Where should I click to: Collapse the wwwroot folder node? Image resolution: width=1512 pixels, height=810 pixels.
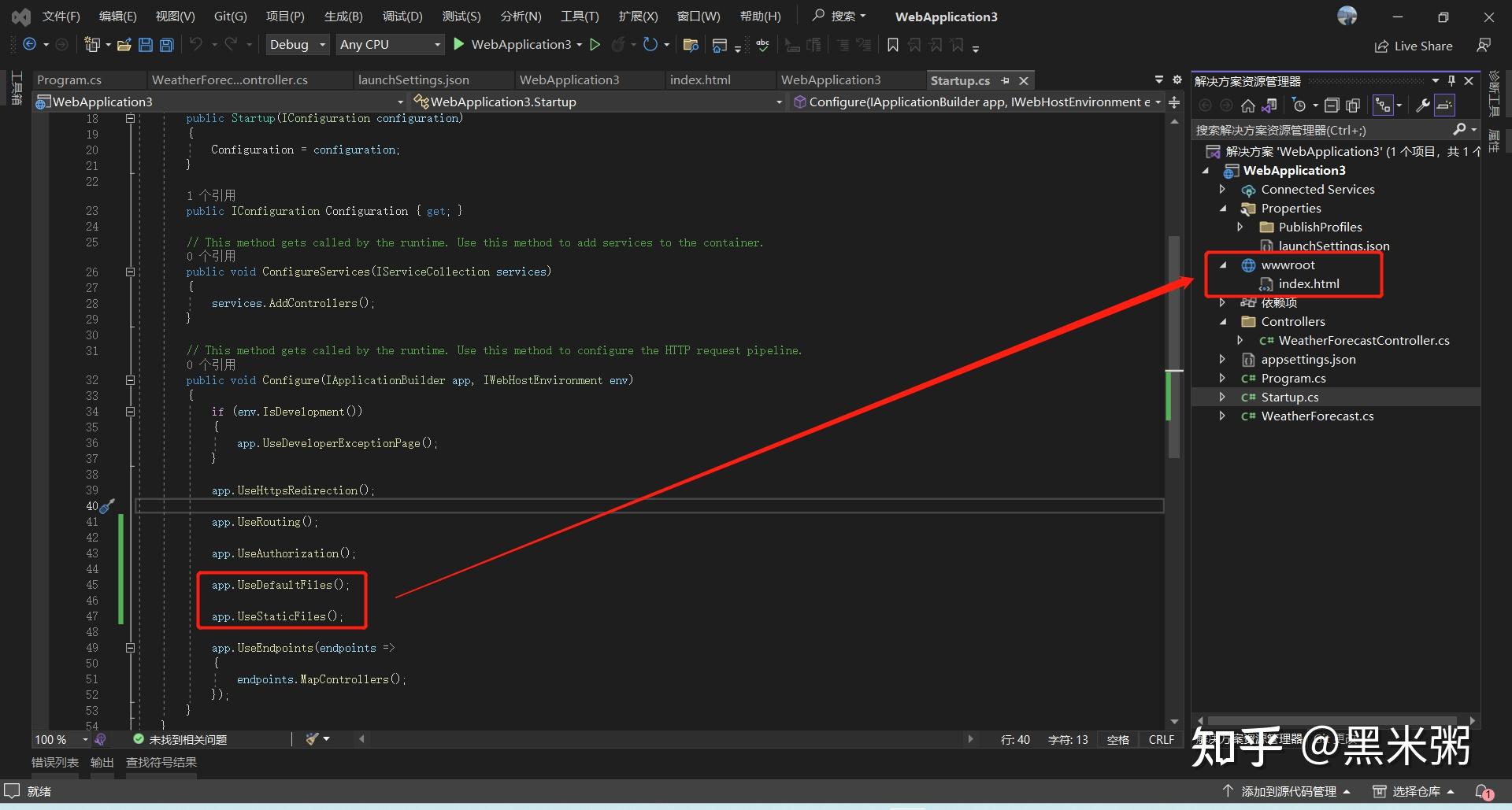coord(1223,265)
